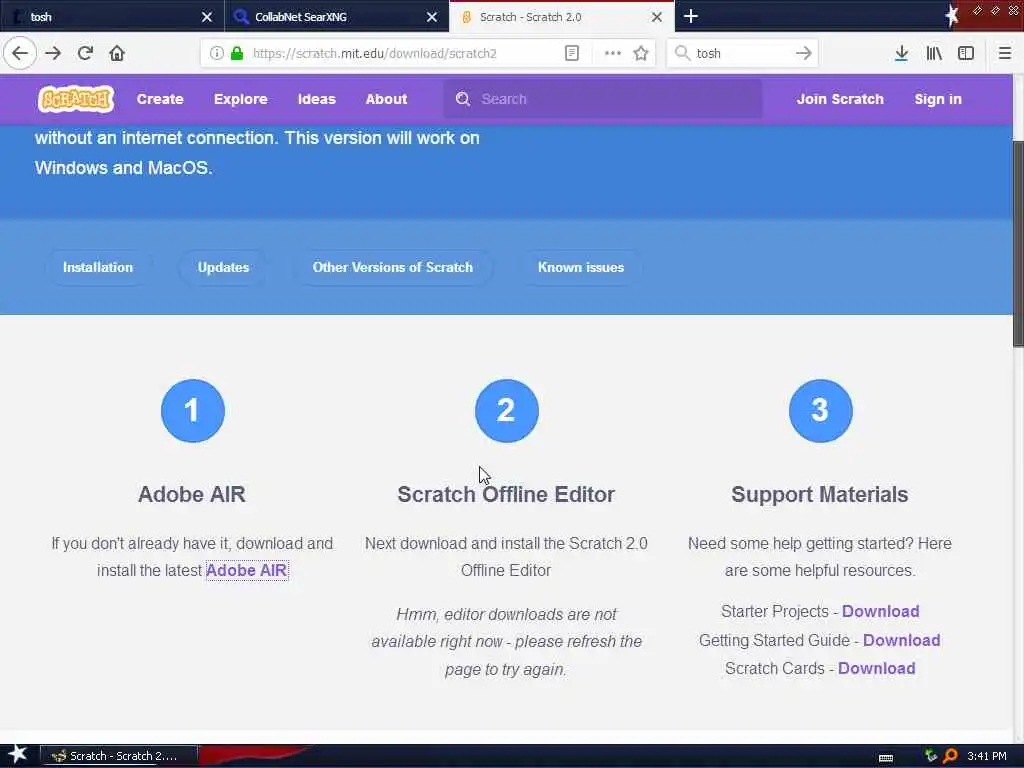Show site information icon in address bar
The height and width of the screenshot is (768, 1024).
[216, 53]
